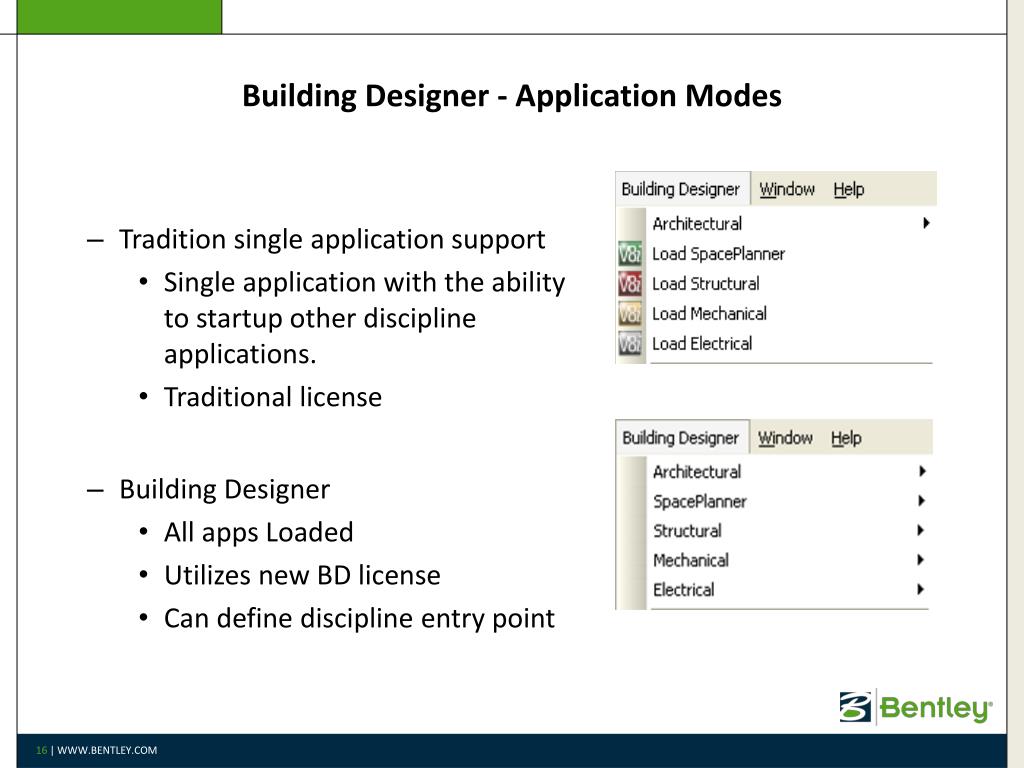Click 'All apps Loaded' bullet
Screen dimensions: 1024x768
click(x=259, y=533)
